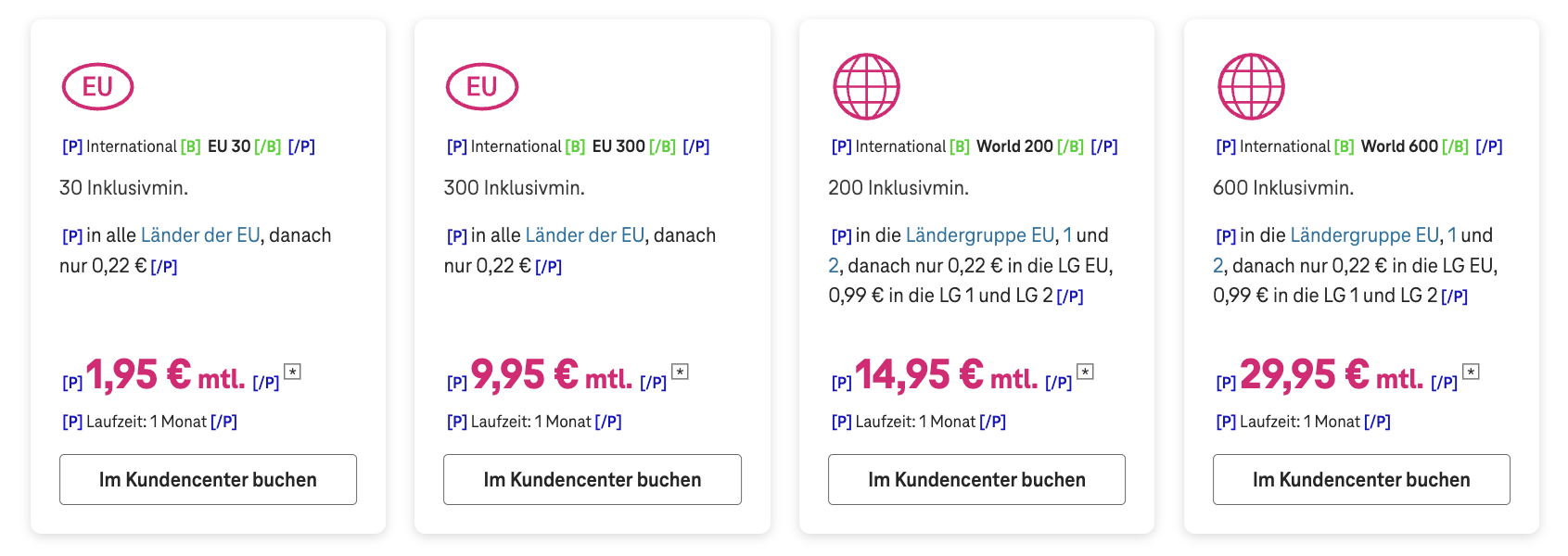Image resolution: width=1568 pixels, height=556 pixels.
Task: Click the country group 2 link on World 600 card
Action: (x=1217, y=265)
